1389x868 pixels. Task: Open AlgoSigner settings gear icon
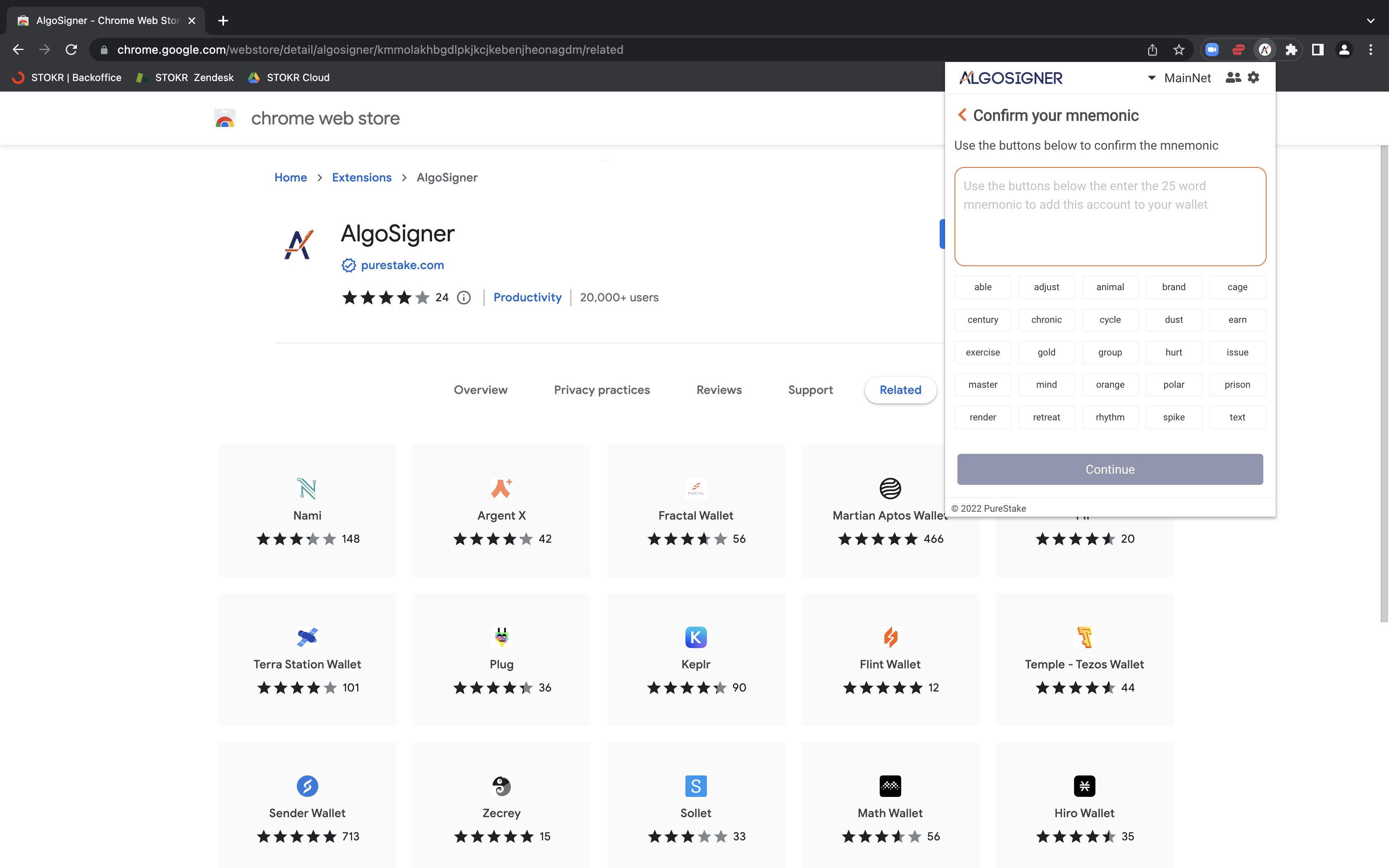click(x=1253, y=78)
